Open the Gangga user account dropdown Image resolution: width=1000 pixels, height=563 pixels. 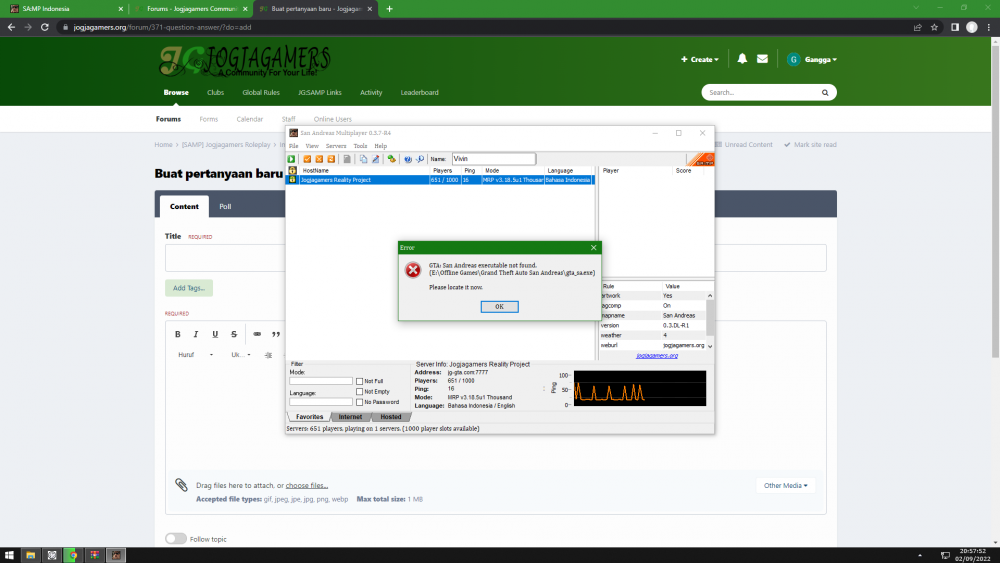point(812,59)
